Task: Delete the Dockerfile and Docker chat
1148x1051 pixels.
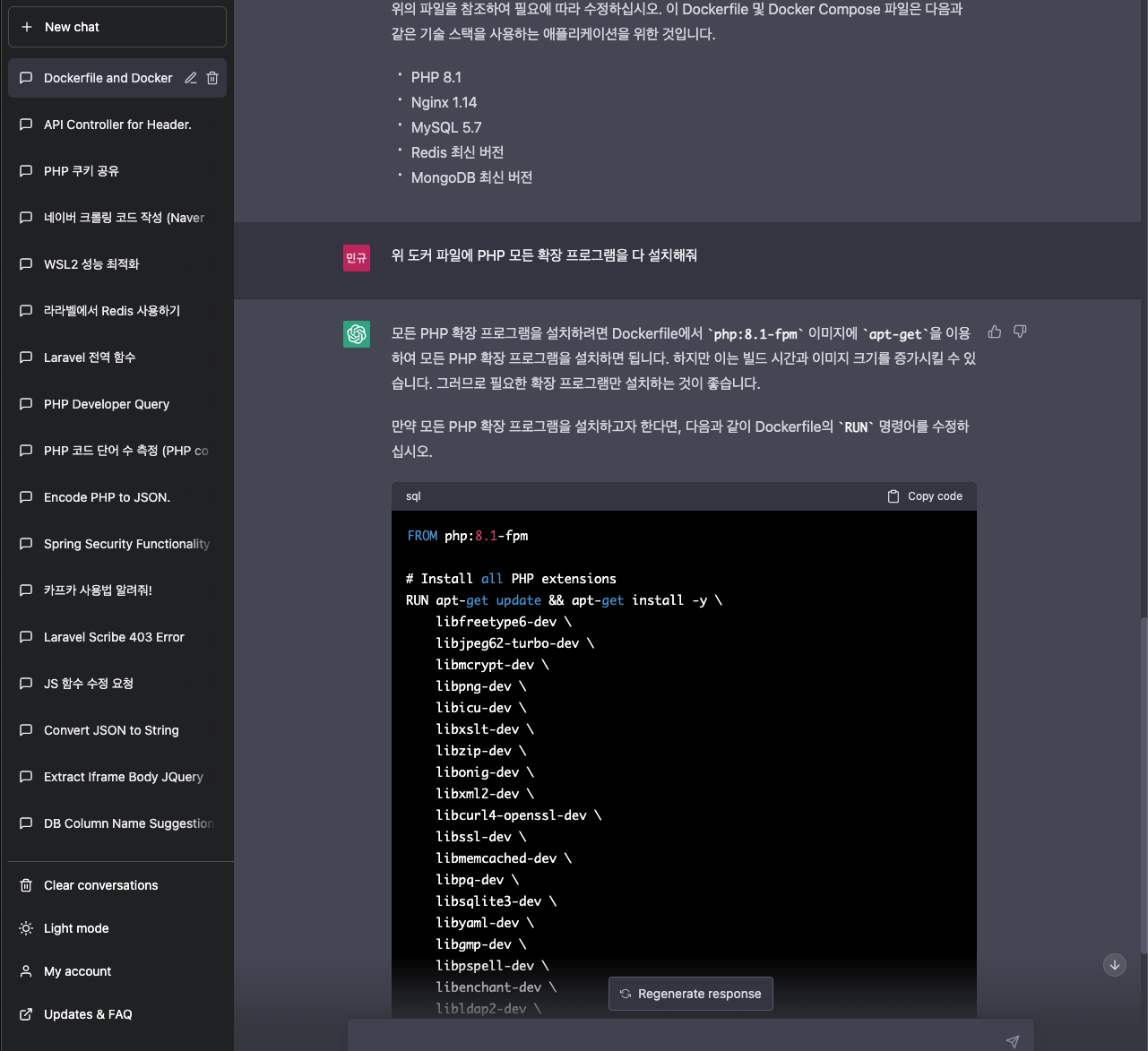Action: (x=212, y=78)
